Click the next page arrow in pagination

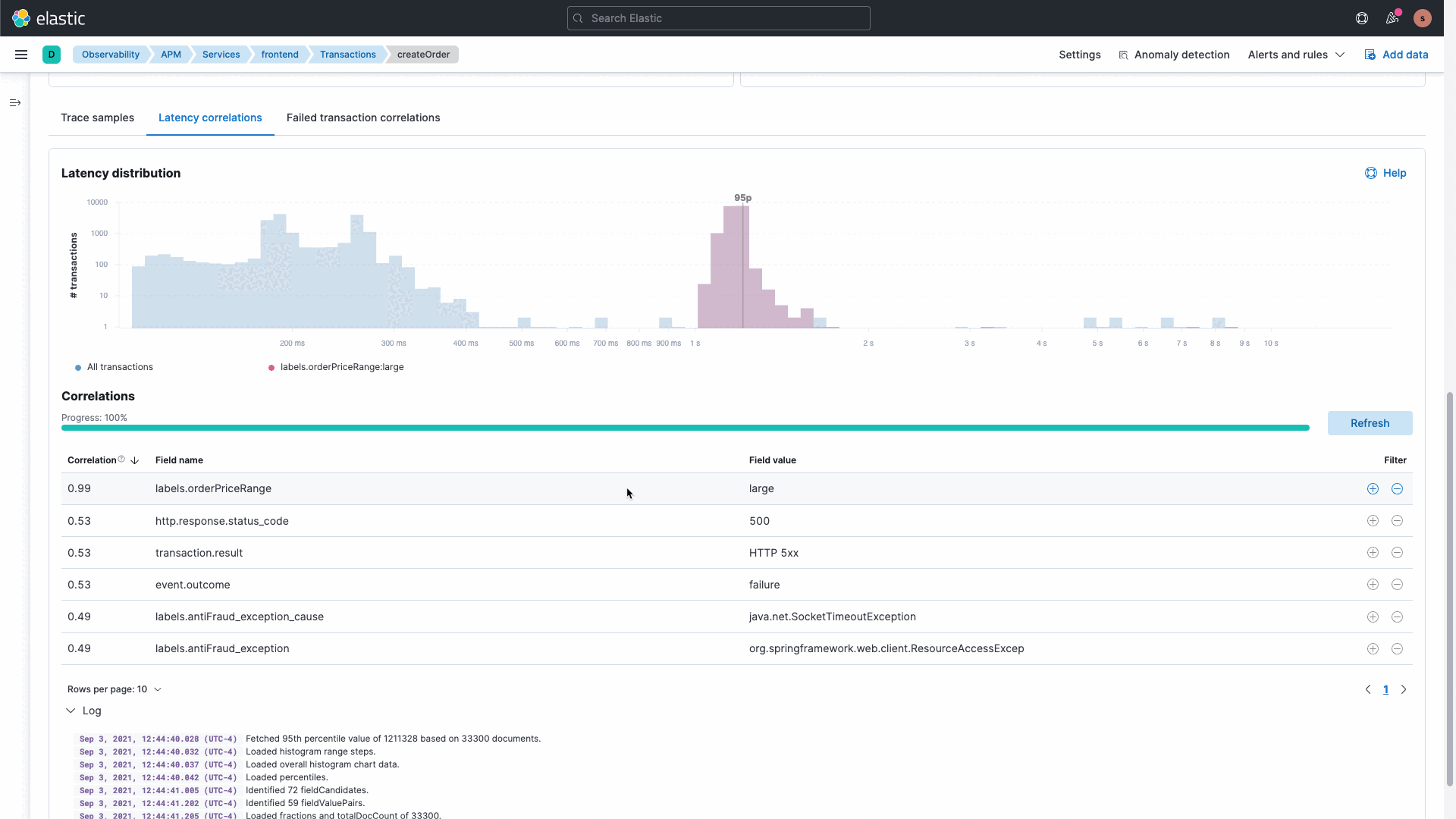(x=1403, y=689)
